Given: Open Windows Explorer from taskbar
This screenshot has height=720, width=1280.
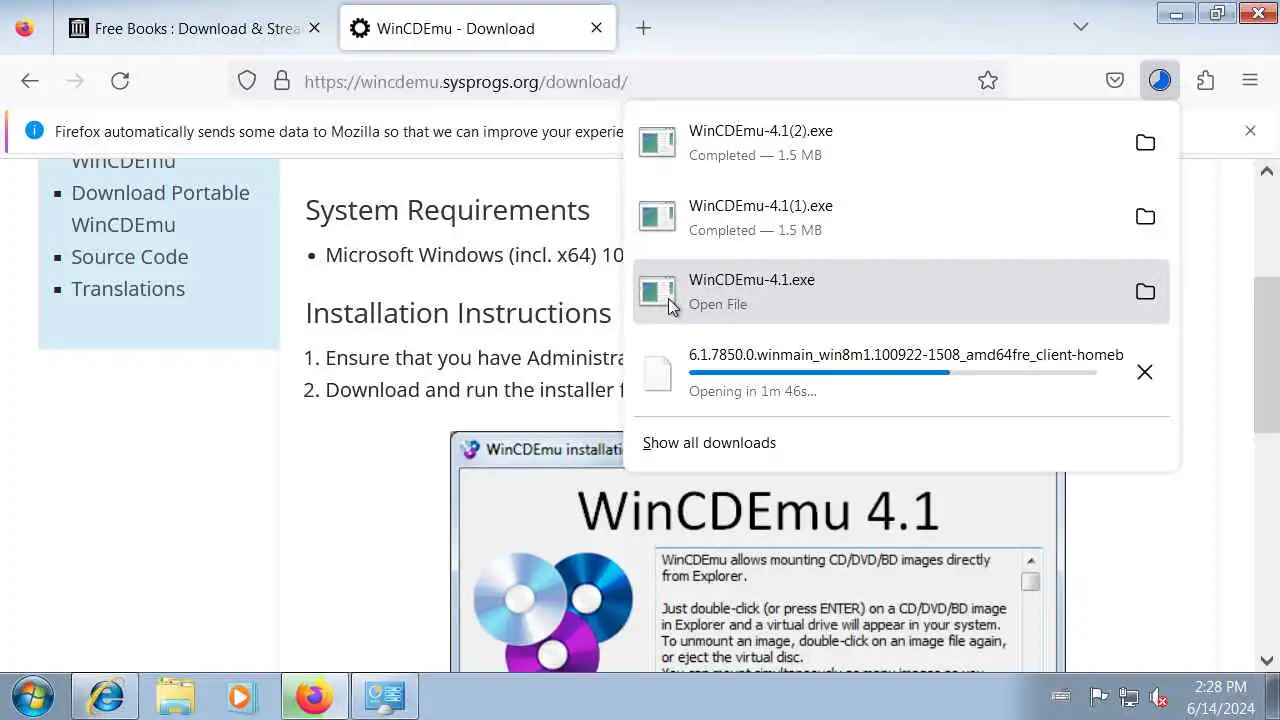Looking at the screenshot, I should click(x=175, y=696).
